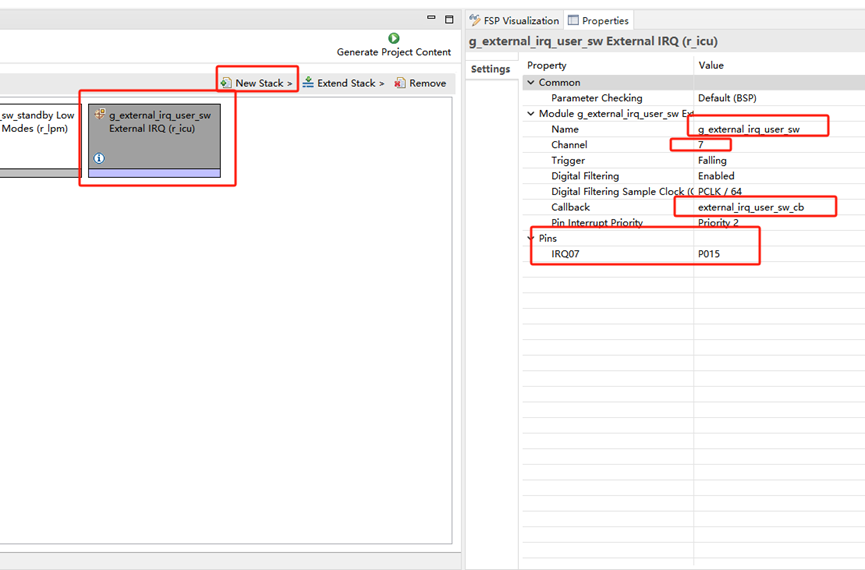Click the Channel value 7
865x570 pixels.
coord(701,145)
